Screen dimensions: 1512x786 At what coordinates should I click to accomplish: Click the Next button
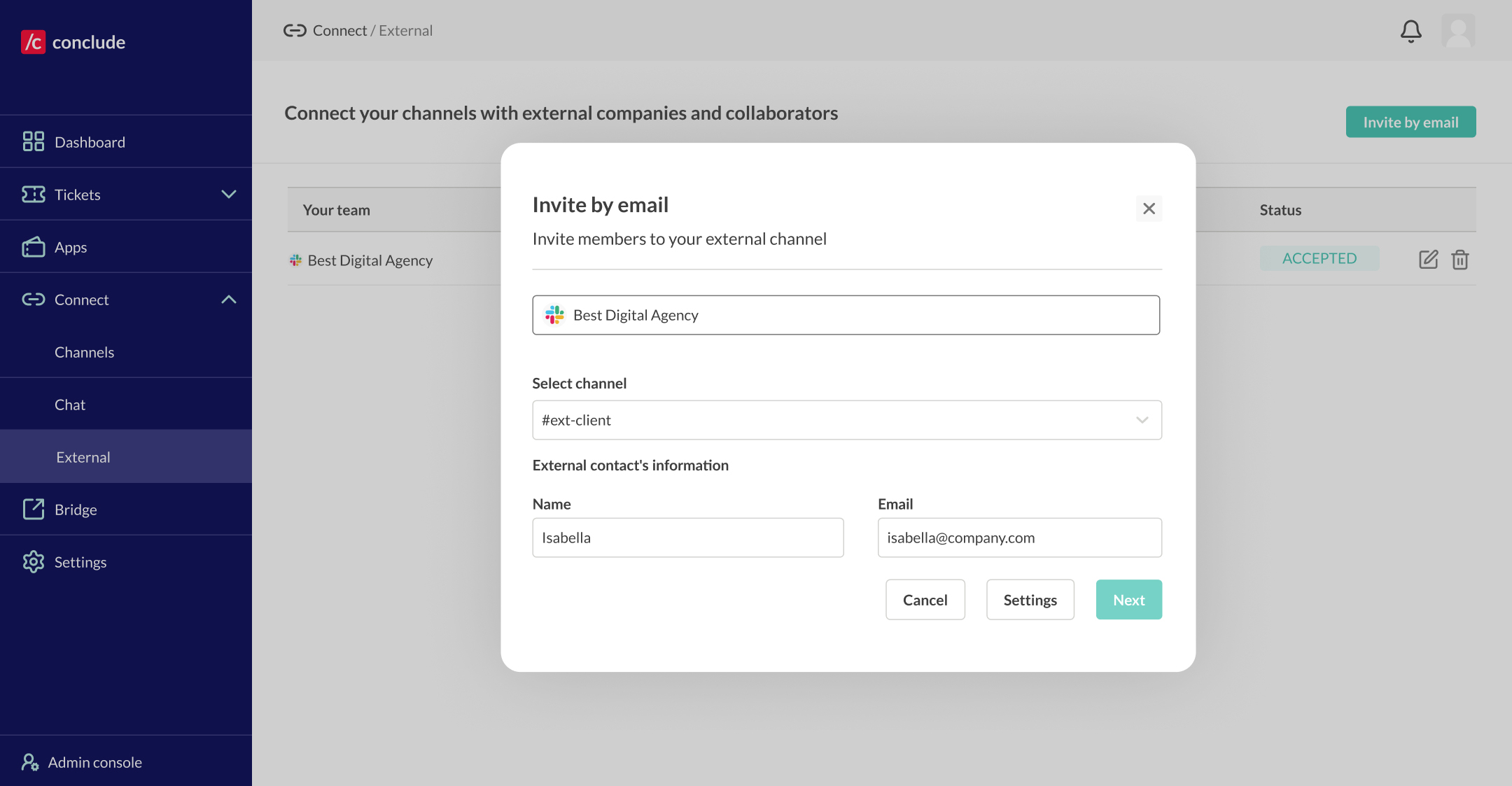click(1128, 599)
